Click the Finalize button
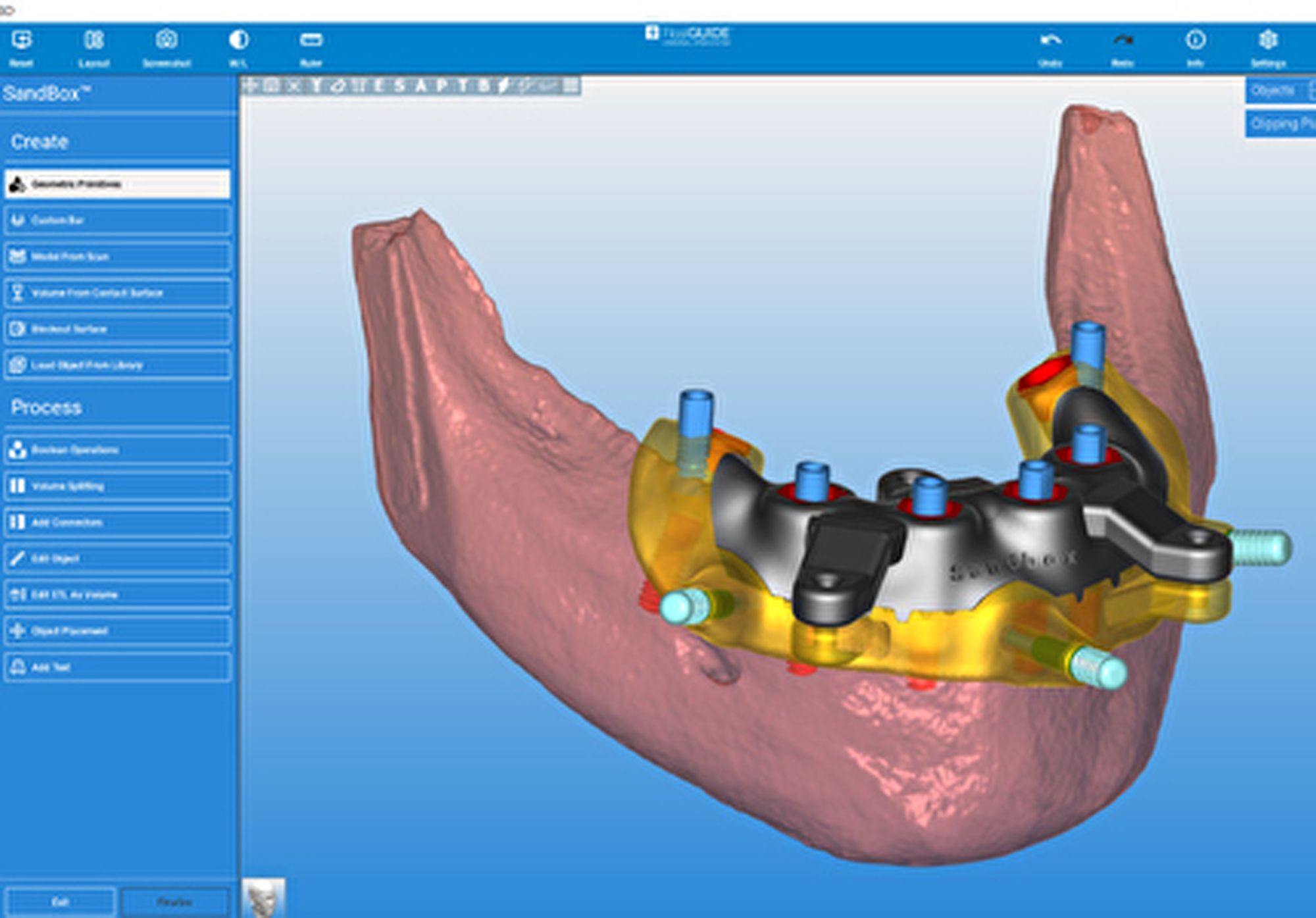The height and width of the screenshot is (918, 1316). (175, 902)
